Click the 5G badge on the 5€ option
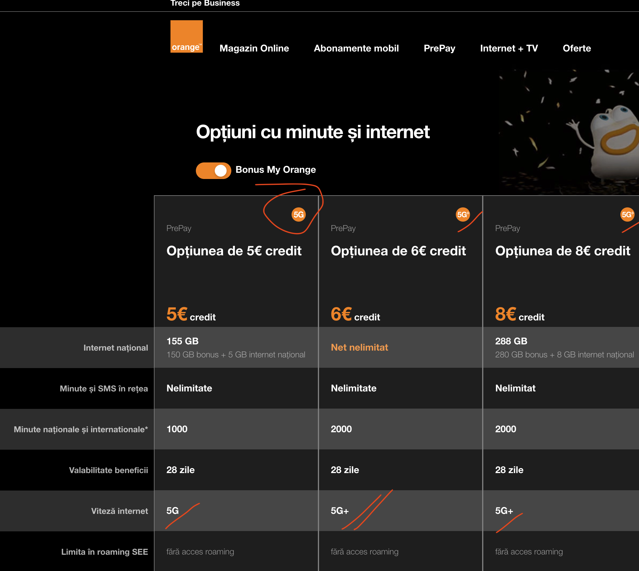639x571 pixels. [299, 214]
